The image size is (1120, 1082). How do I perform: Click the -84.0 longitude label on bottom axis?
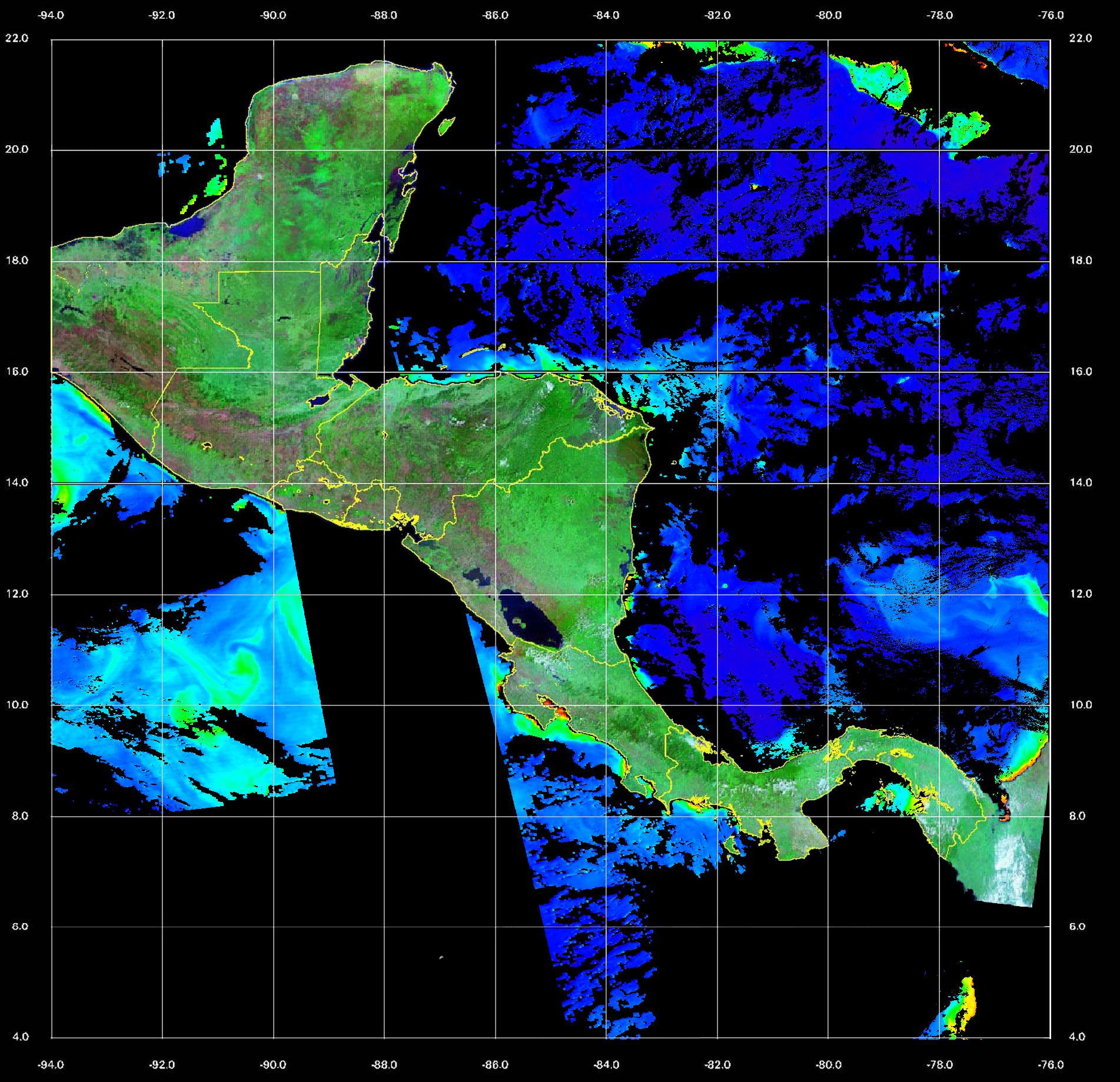606,1064
